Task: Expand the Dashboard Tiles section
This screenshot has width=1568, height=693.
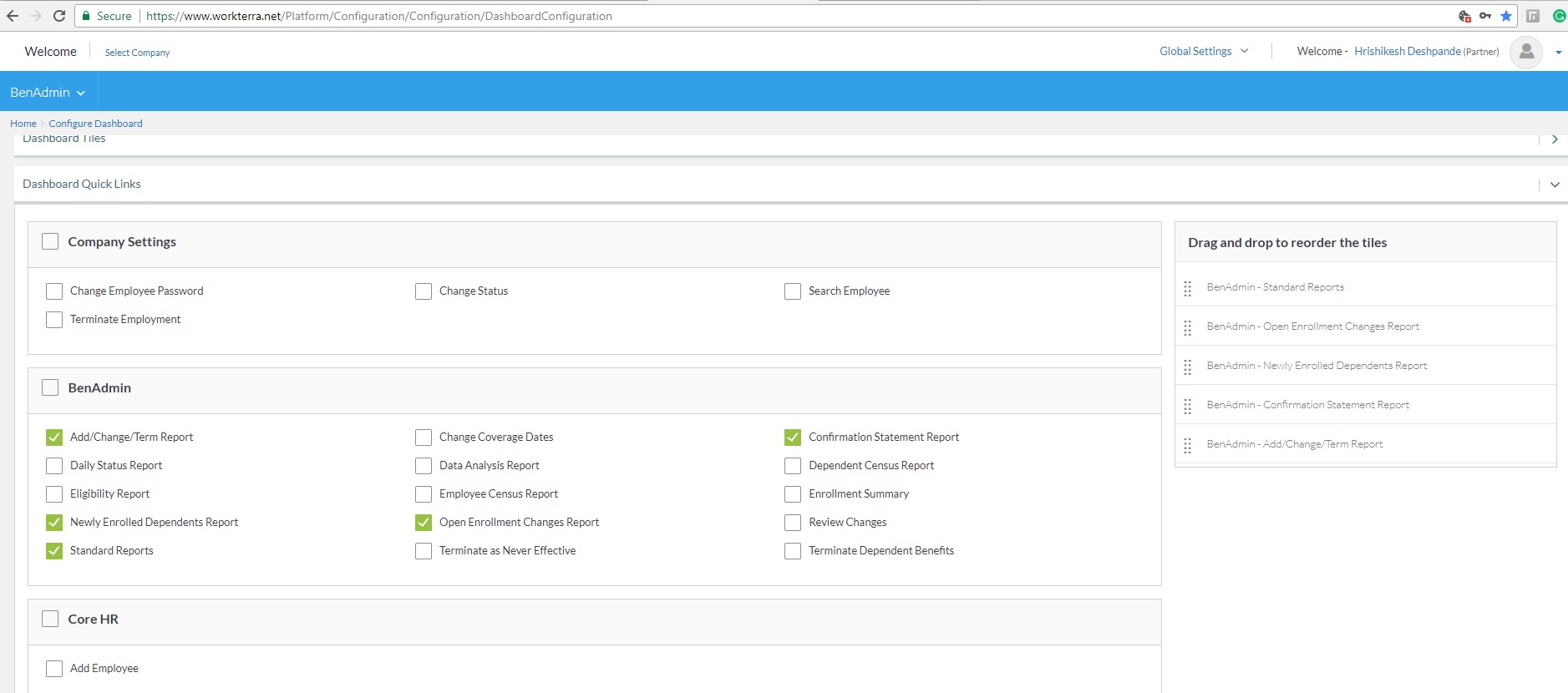Action: 1555,139
